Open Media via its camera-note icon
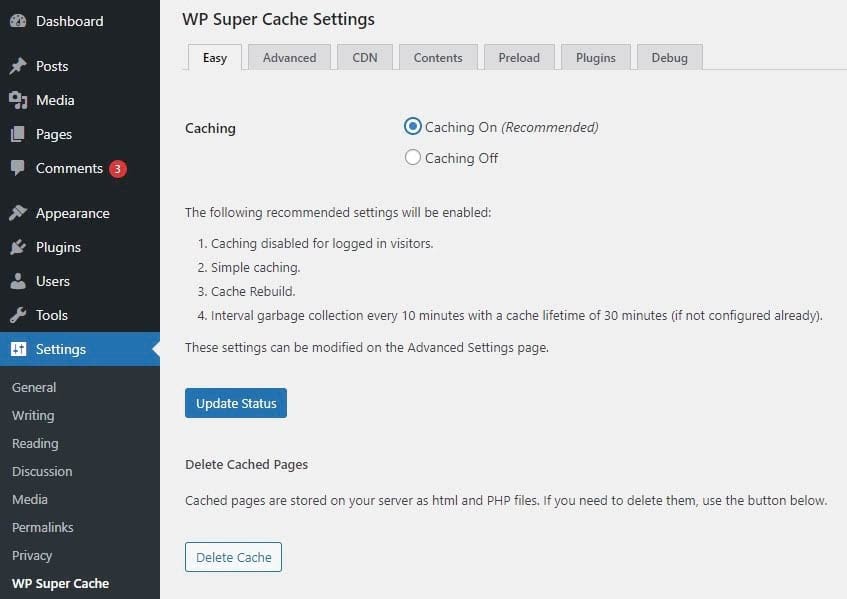 (18, 100)
